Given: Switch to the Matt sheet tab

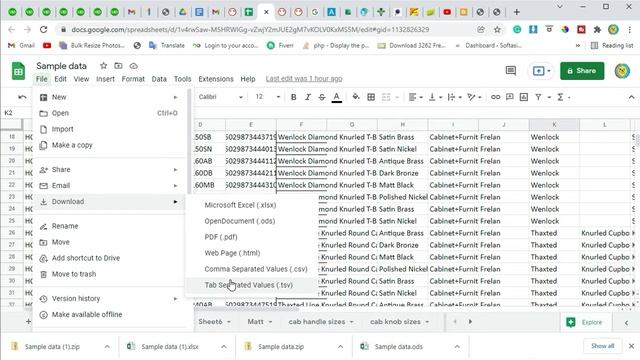Looking at the screenshot, I should tap(256, 322).
